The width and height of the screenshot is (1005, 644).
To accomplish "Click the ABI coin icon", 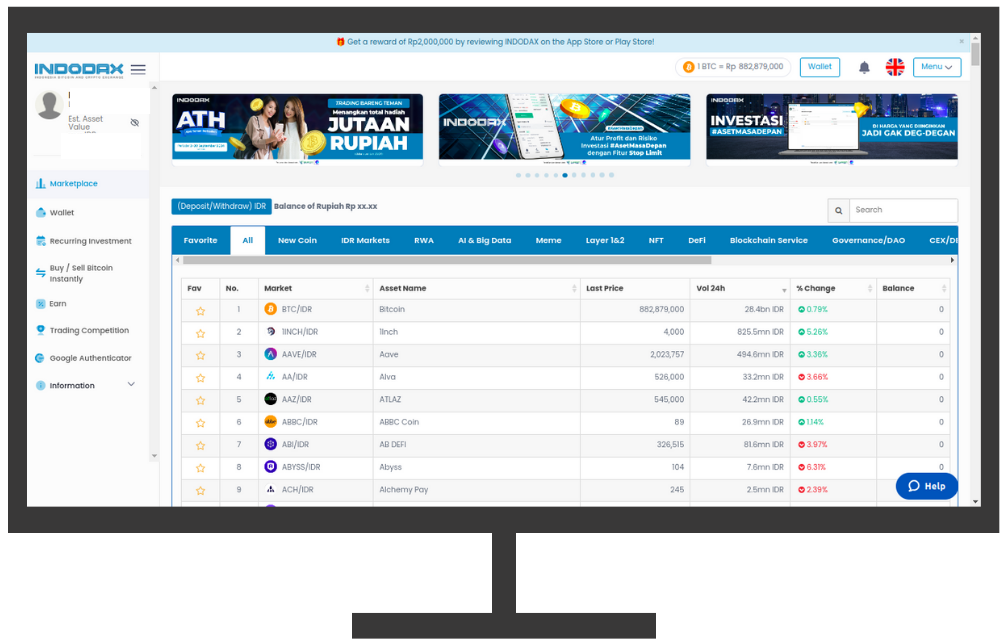I will click(x=270, y=444).
